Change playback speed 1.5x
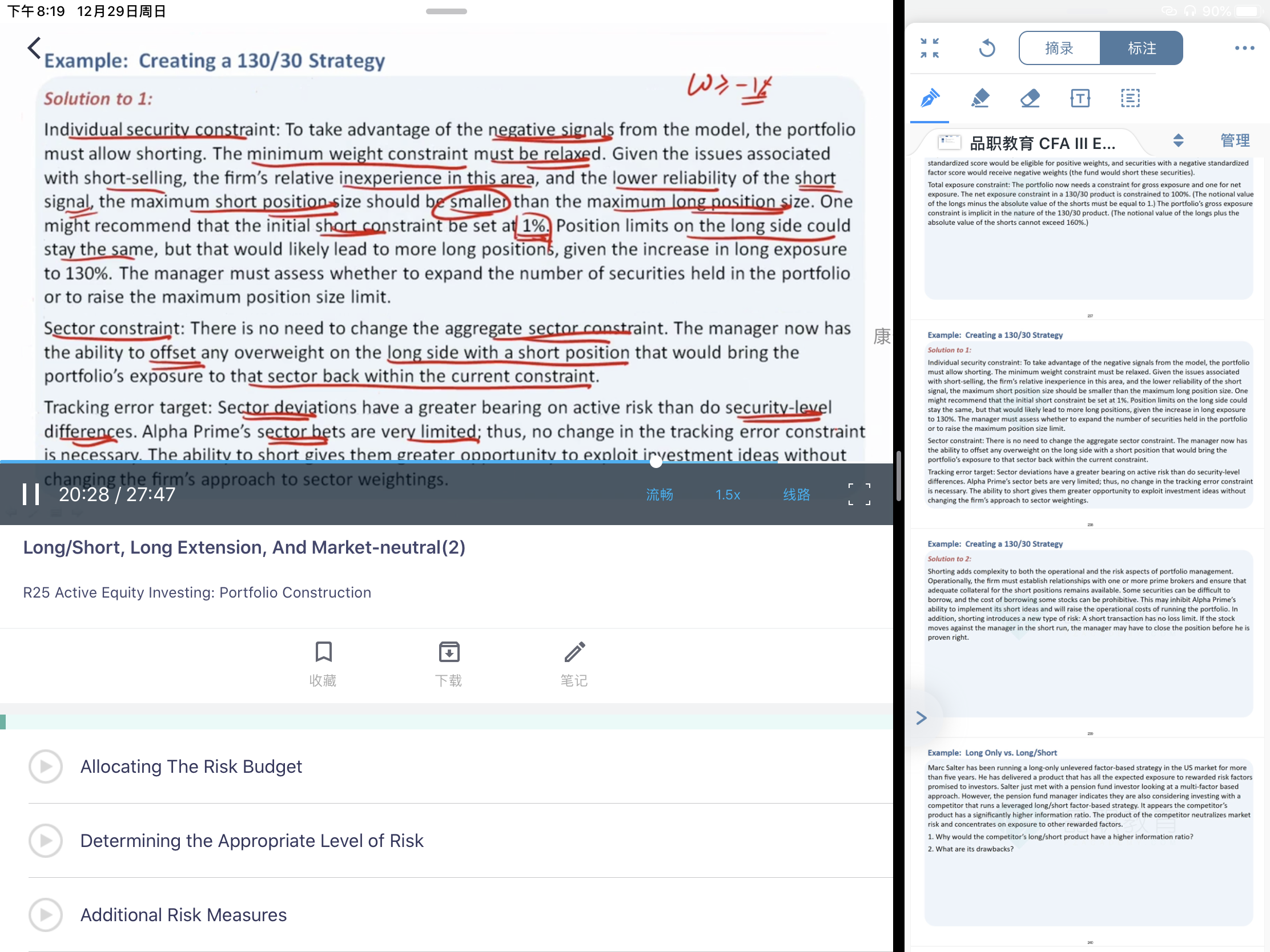Image resolution: width=1270 pixels, height=952 pixels. point(728,495)
